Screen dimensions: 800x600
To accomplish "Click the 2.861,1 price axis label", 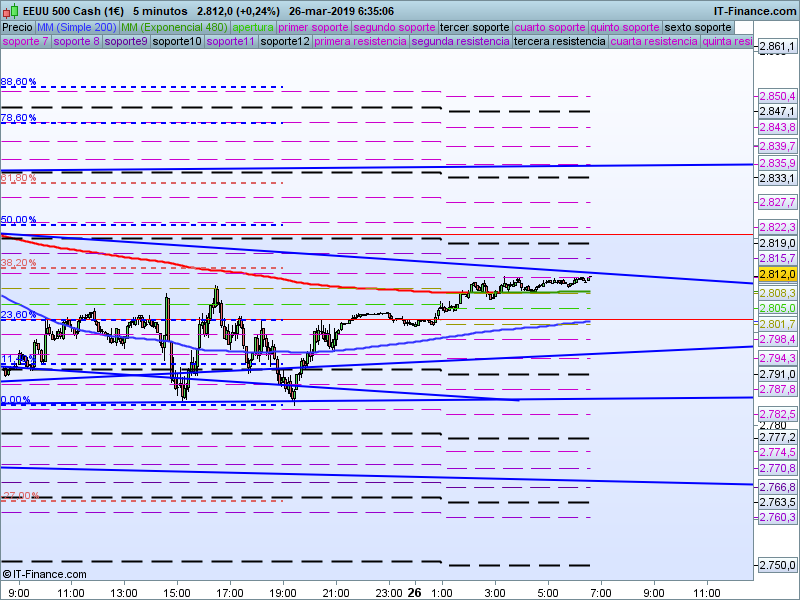I will pos(777,47).
